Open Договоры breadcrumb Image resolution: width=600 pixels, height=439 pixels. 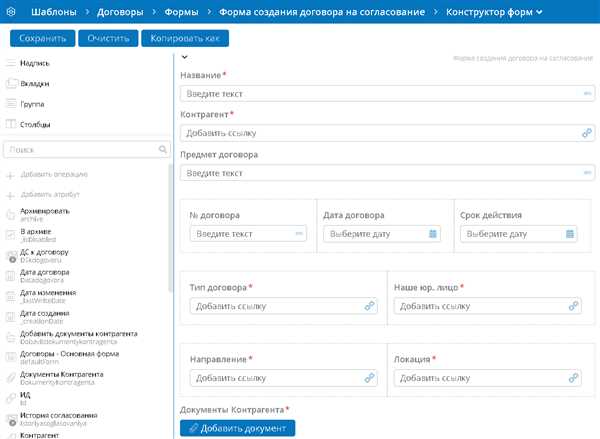[x=120, y=12]
